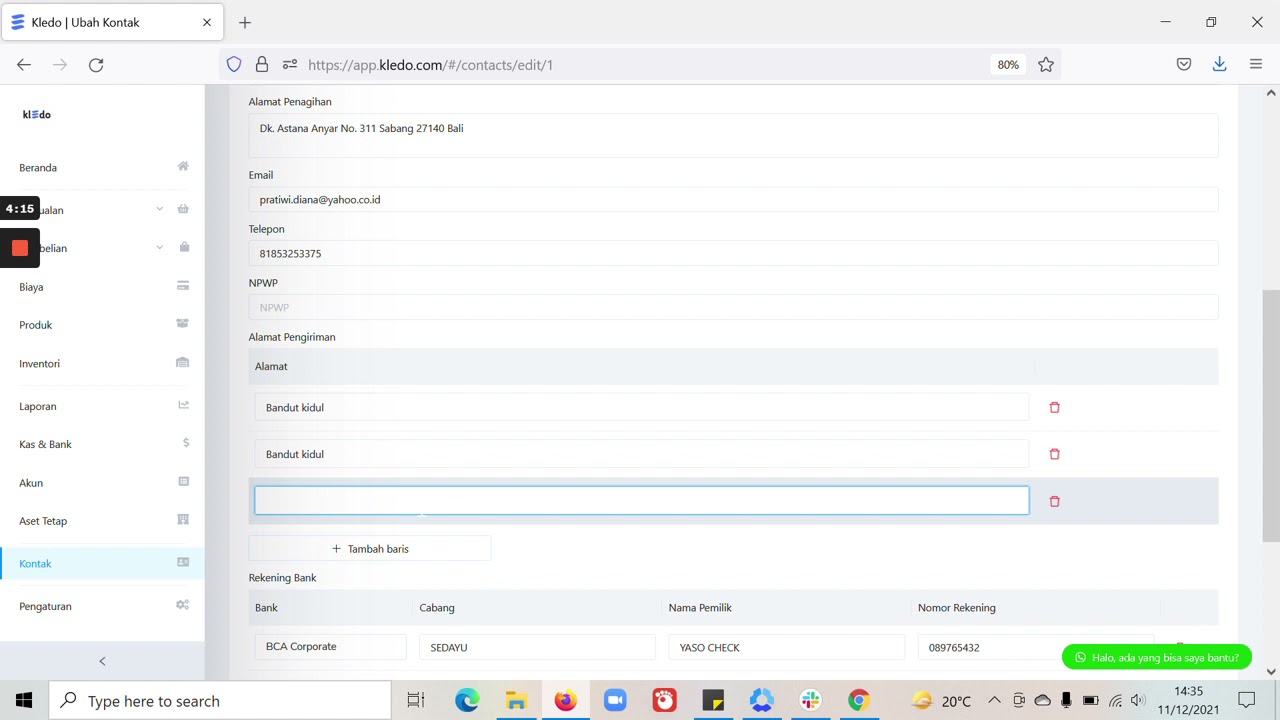Expand the Pembelian sidebar submenu chevron
The height and width of the screenshot is (720, 1280).
pyautogui.click(x=159, y=247)
